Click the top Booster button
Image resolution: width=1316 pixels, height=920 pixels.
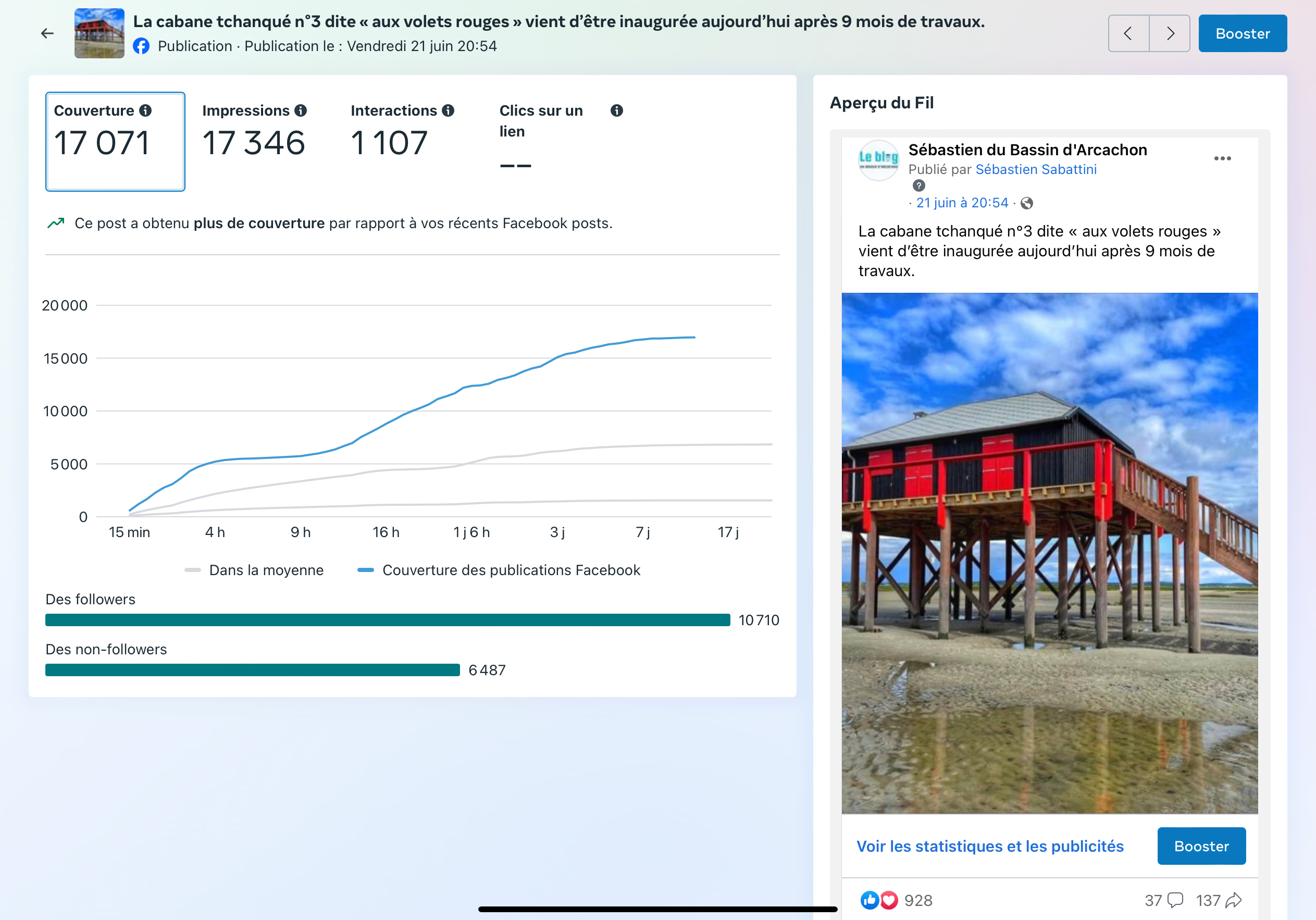click(x=1243, y=34)
